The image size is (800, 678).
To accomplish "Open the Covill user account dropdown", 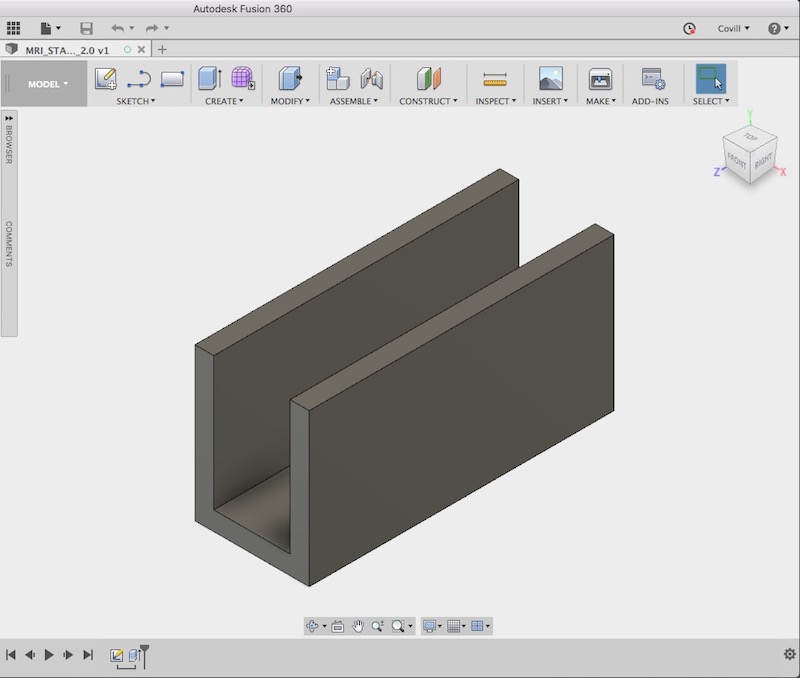I will (x=734, y=29).
